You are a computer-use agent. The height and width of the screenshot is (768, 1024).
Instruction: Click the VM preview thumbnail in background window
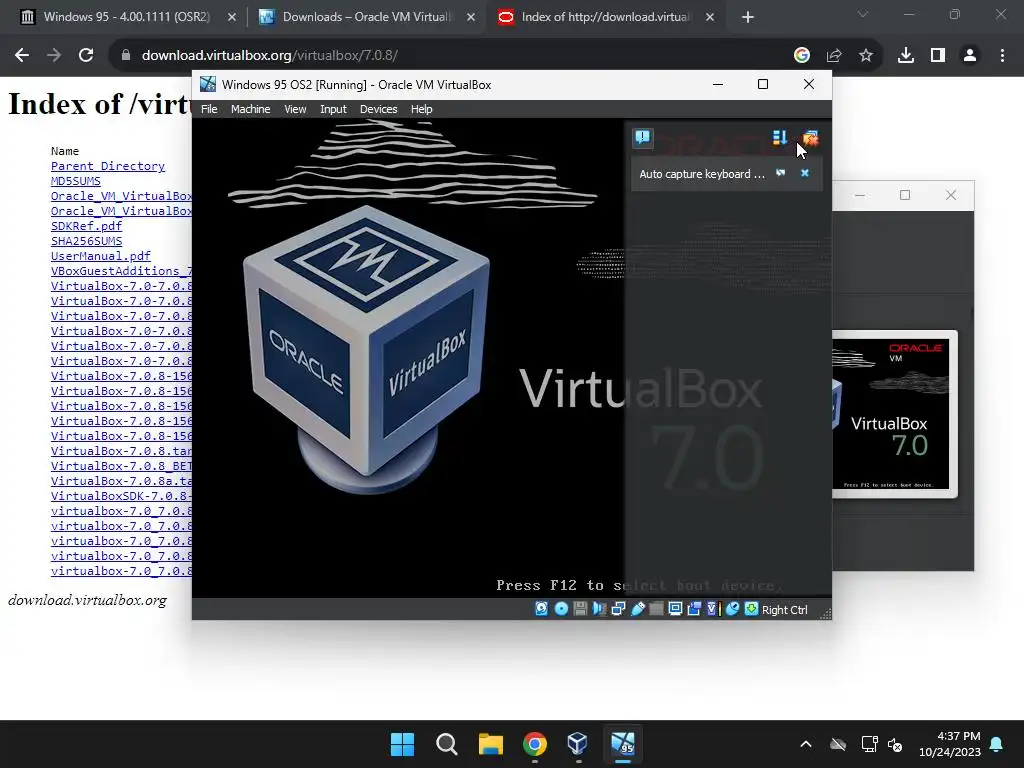pyautogui.click(x=894, y=414)
